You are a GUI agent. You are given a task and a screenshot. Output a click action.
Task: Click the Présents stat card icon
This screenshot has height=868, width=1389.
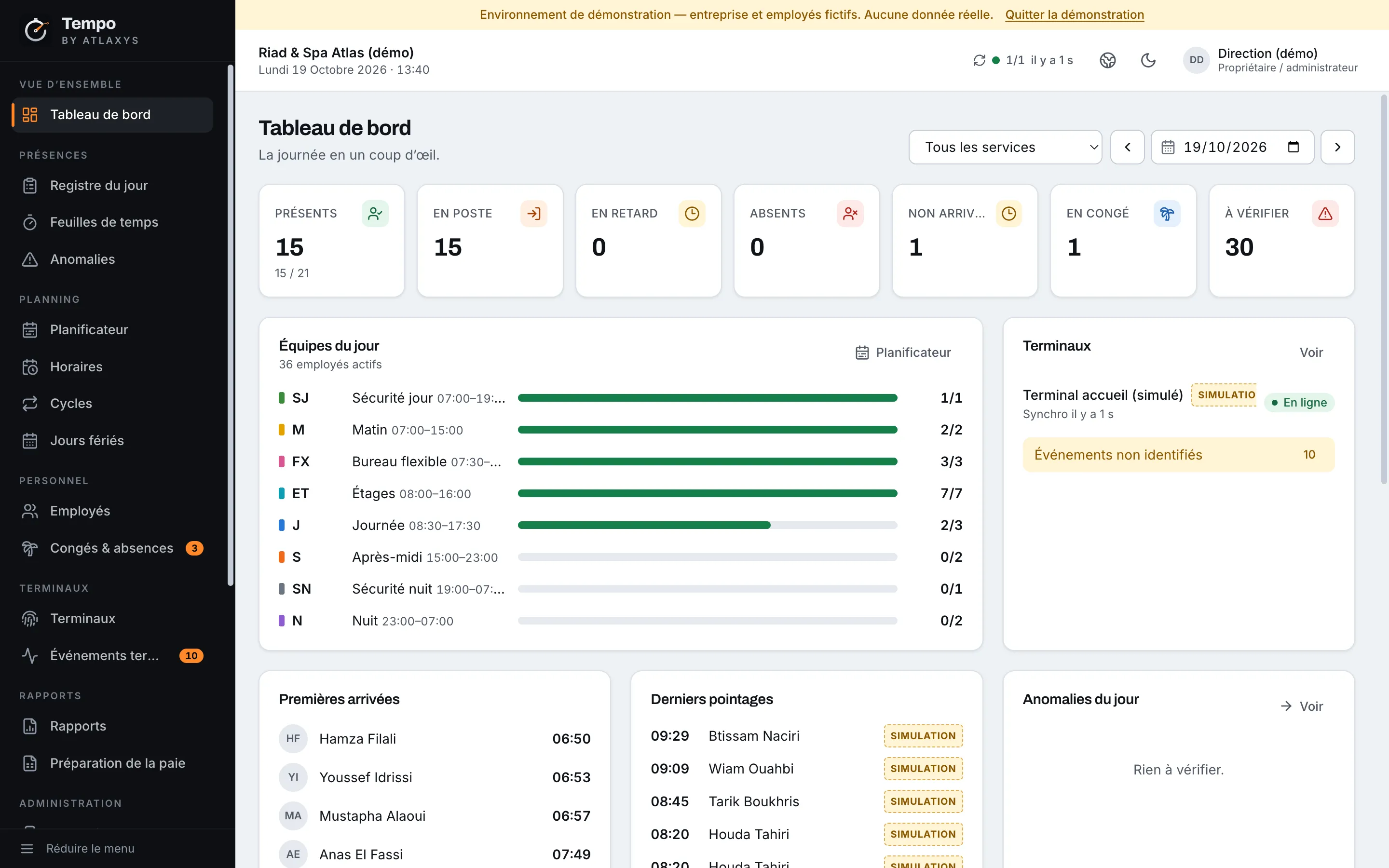pyautogui.click(x=375, y=214)
